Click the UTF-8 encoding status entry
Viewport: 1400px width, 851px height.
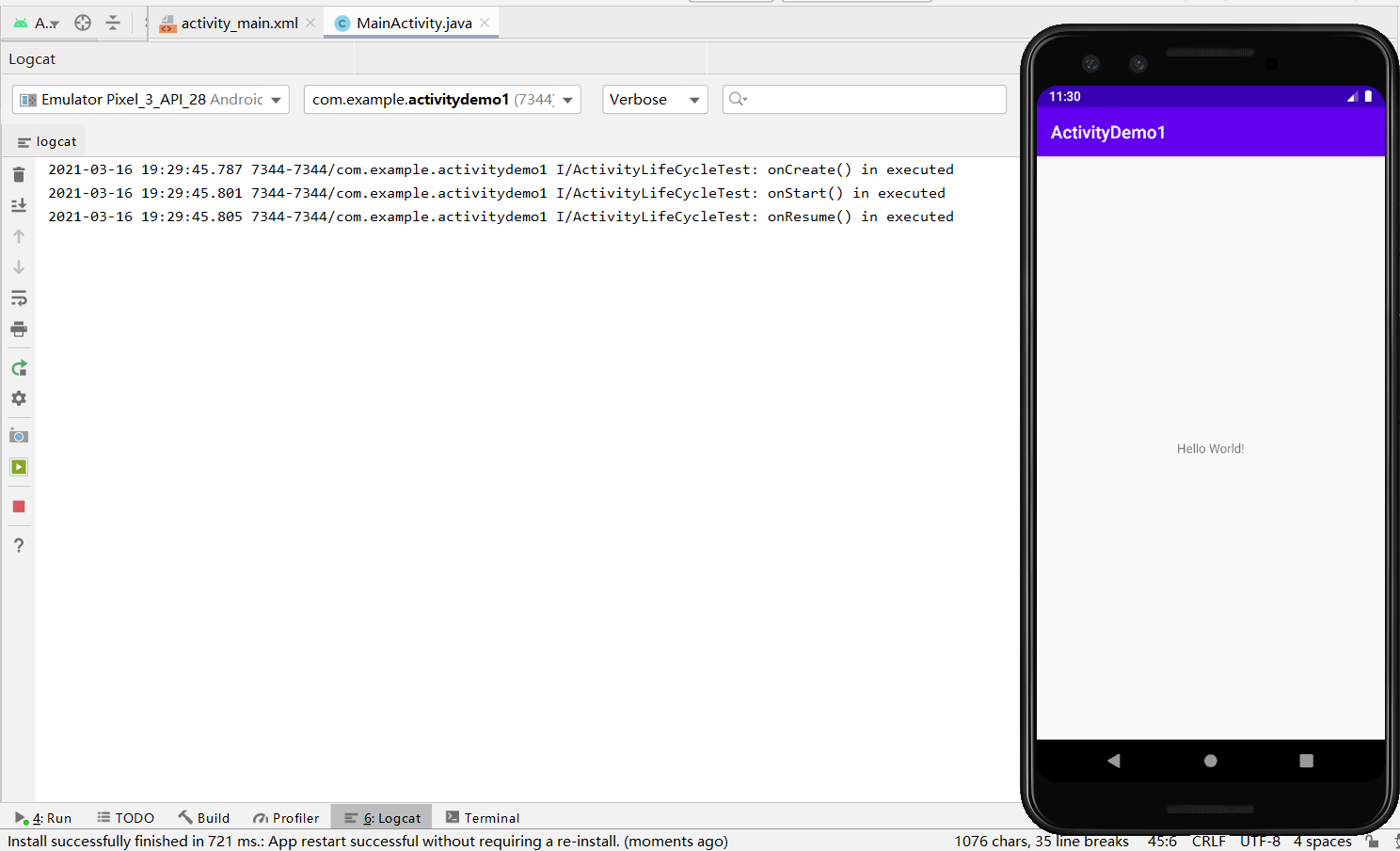click(1260, 842)
